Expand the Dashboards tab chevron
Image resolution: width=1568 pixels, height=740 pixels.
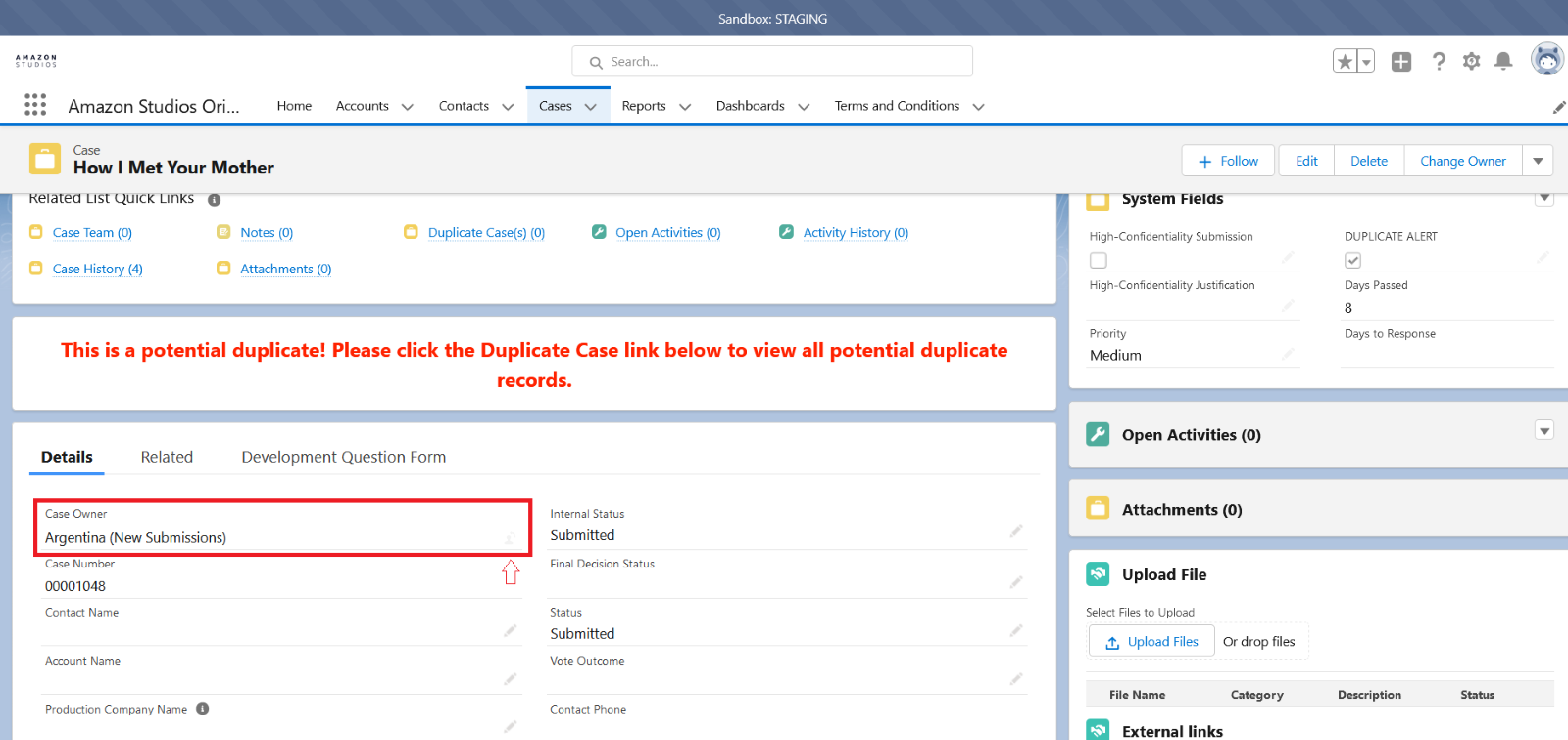(x=804, y=107)
